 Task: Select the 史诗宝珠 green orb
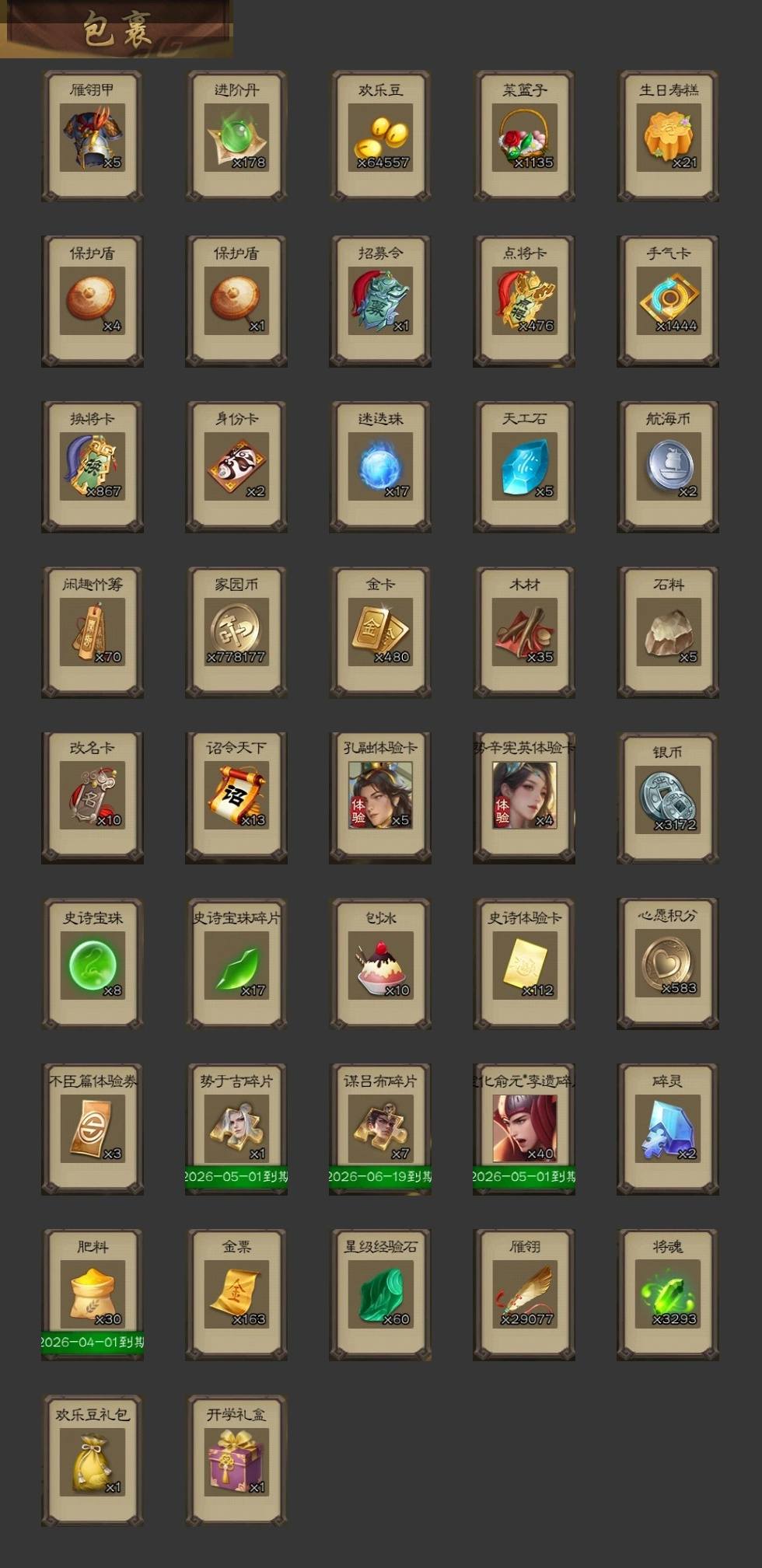[93, 964]
